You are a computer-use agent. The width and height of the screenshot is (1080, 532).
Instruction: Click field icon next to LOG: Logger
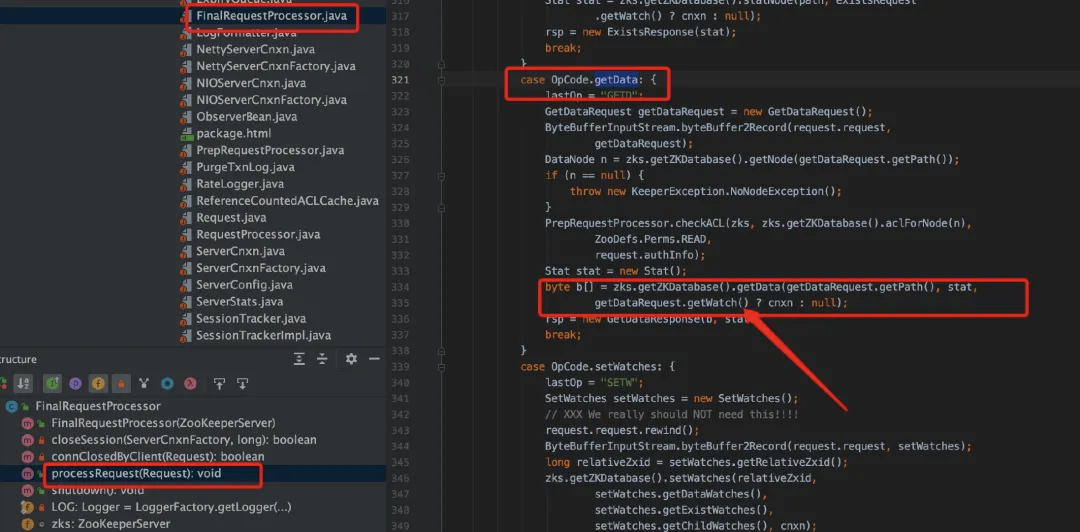point(28,507)
